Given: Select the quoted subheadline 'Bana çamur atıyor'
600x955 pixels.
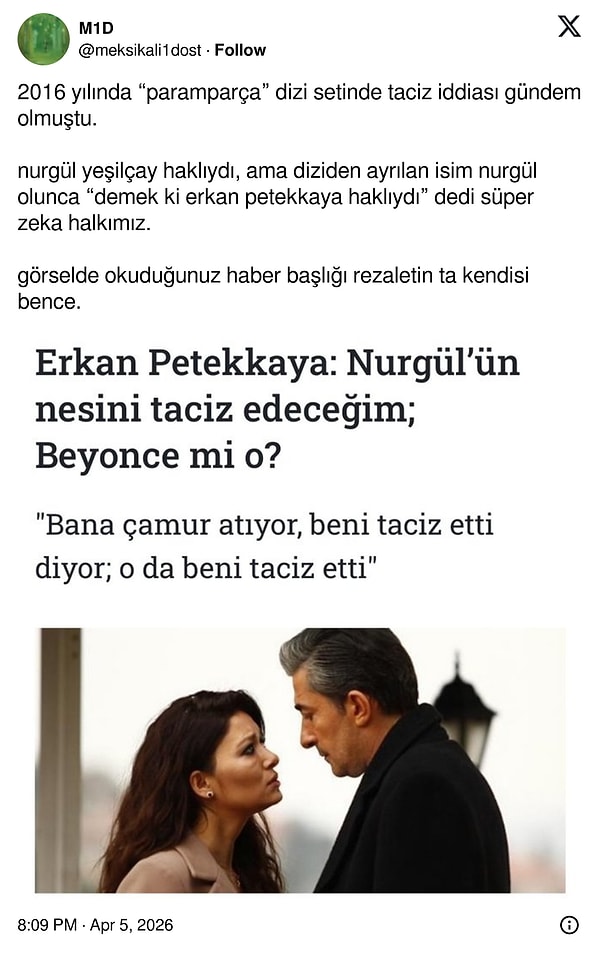Looking at the screenshot, I should pyautogui.click(x=168, y=524).
